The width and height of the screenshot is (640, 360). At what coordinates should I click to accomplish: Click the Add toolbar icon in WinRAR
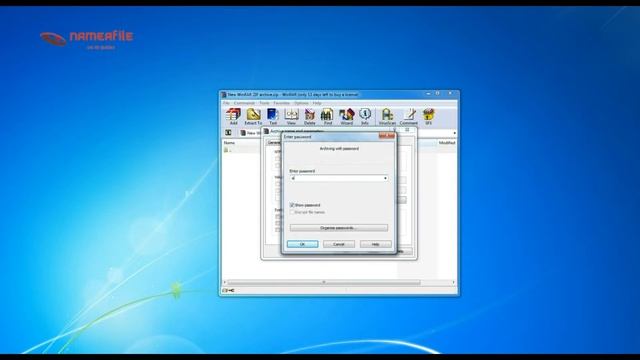point(233,117)
